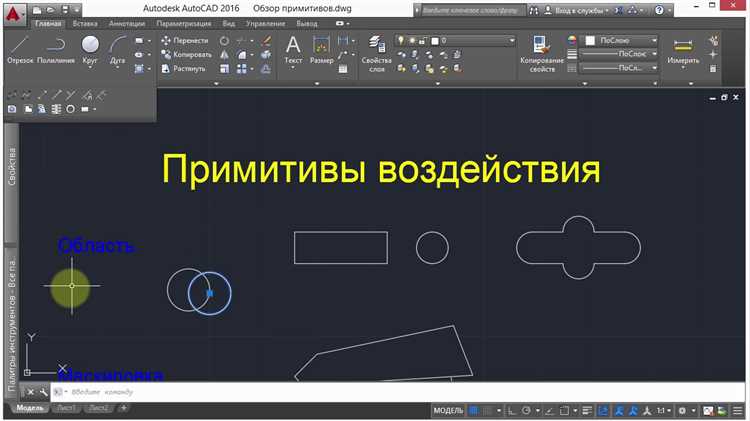
Task: Switch to the Управление ribbon tab
Action: (265, 23)
